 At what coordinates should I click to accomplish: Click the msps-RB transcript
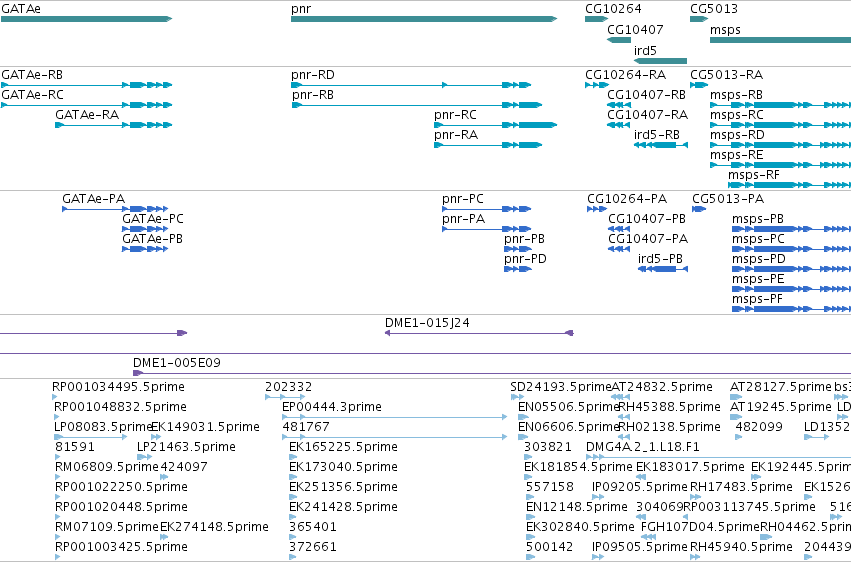(780, 105)
